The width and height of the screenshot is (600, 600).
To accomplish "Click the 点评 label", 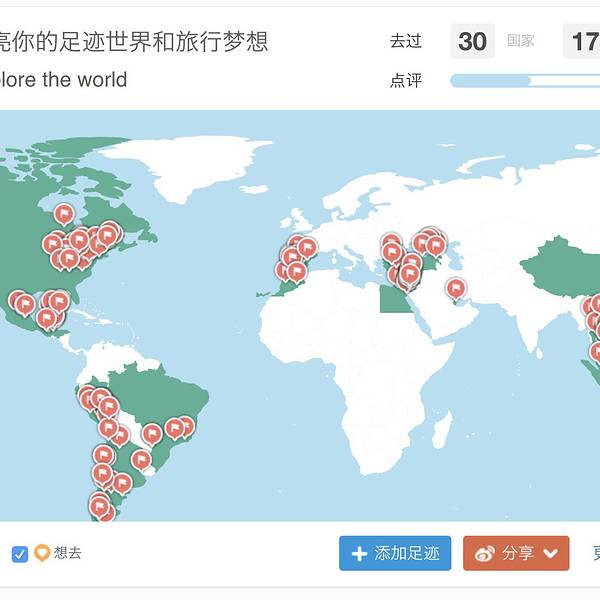I will pyautogui.click(x=406, y=81).
